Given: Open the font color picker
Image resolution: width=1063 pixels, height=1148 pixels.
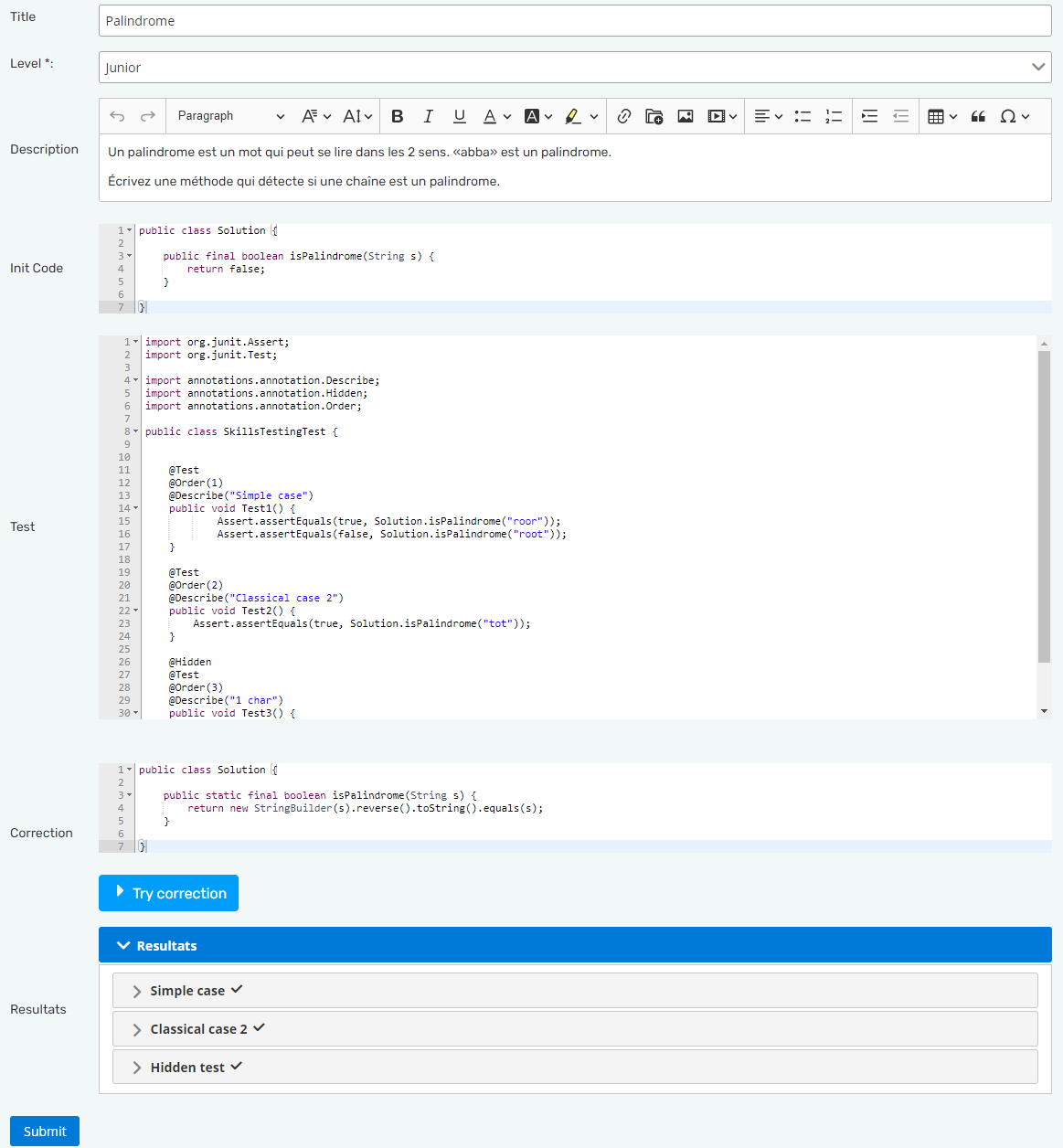Looking at the screenshot, I should tap(496, 116).
